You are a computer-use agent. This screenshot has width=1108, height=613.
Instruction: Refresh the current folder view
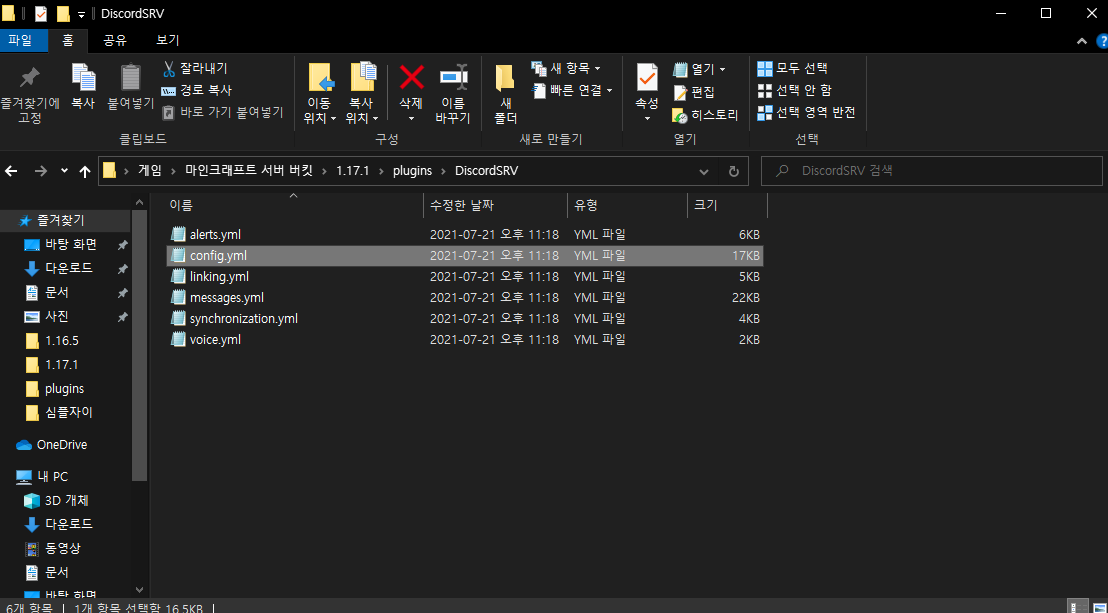pyautogui.click(x=733, y=172)
